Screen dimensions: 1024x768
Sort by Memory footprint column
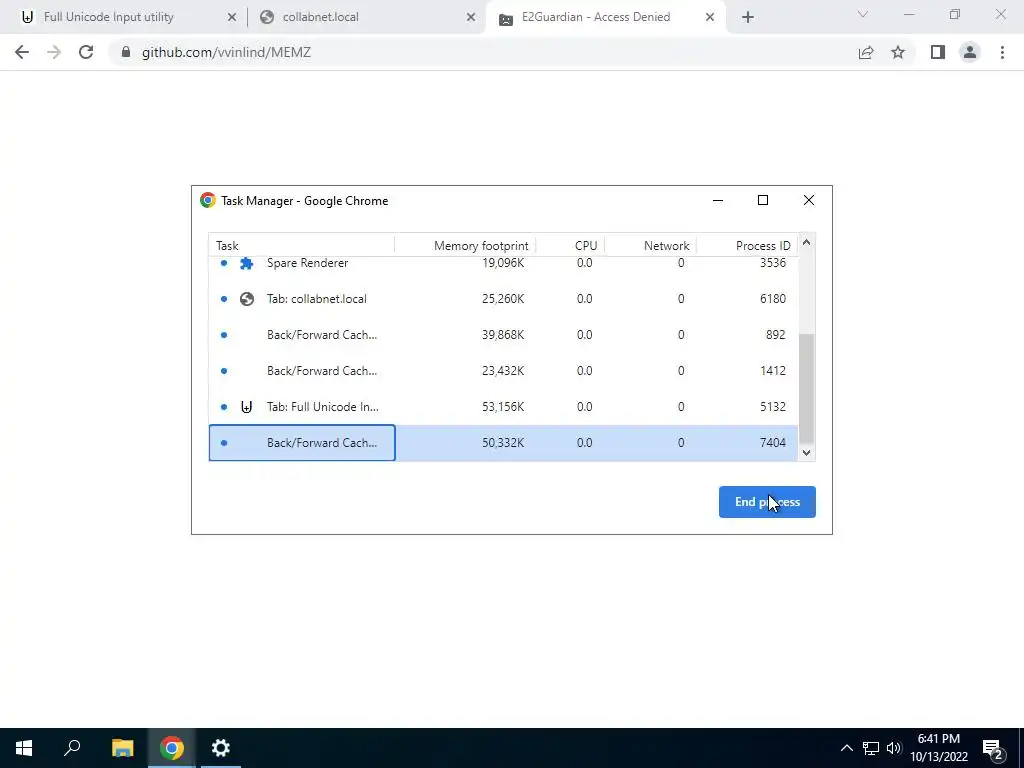pyautogui.click(x=465, y=246)
